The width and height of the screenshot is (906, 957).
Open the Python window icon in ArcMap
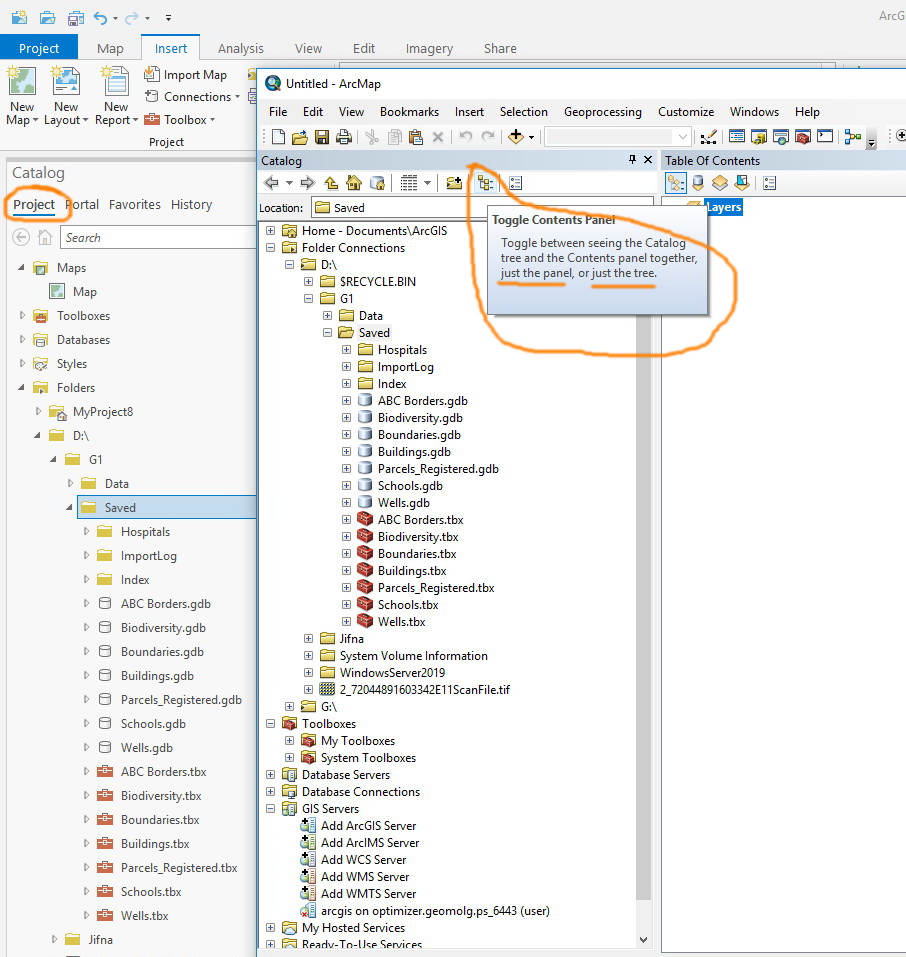[x=825, y=136]
